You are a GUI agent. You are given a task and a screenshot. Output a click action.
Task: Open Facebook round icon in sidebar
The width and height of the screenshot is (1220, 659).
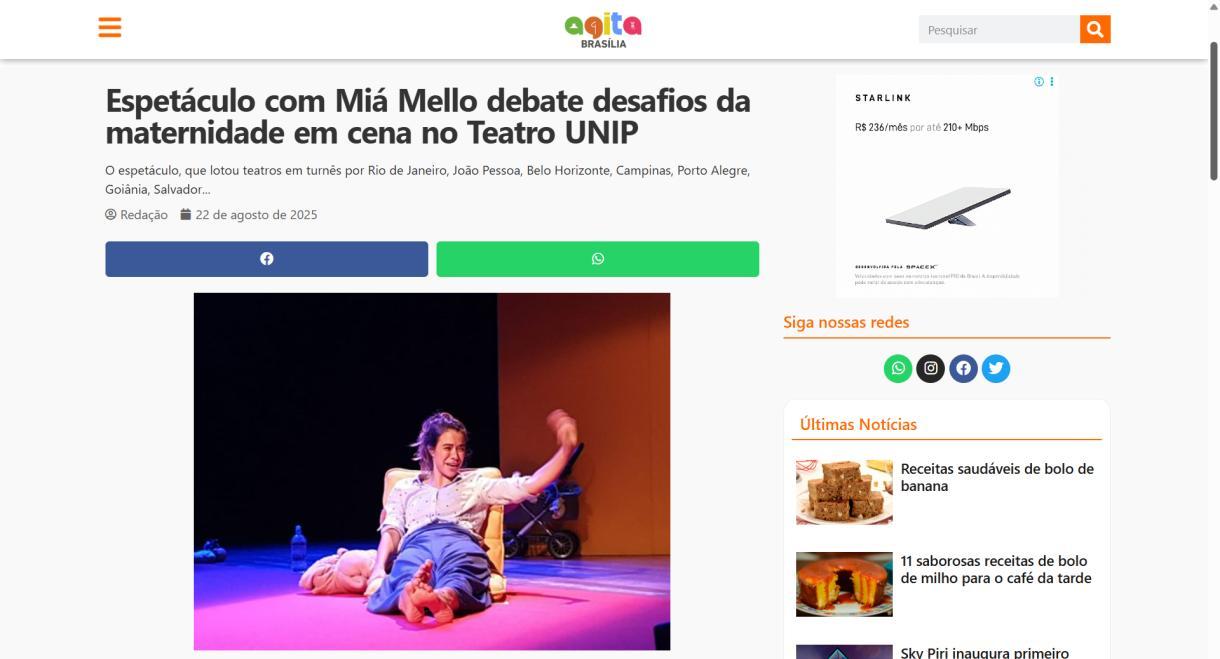pyautogui.click(x=963, y=369)
